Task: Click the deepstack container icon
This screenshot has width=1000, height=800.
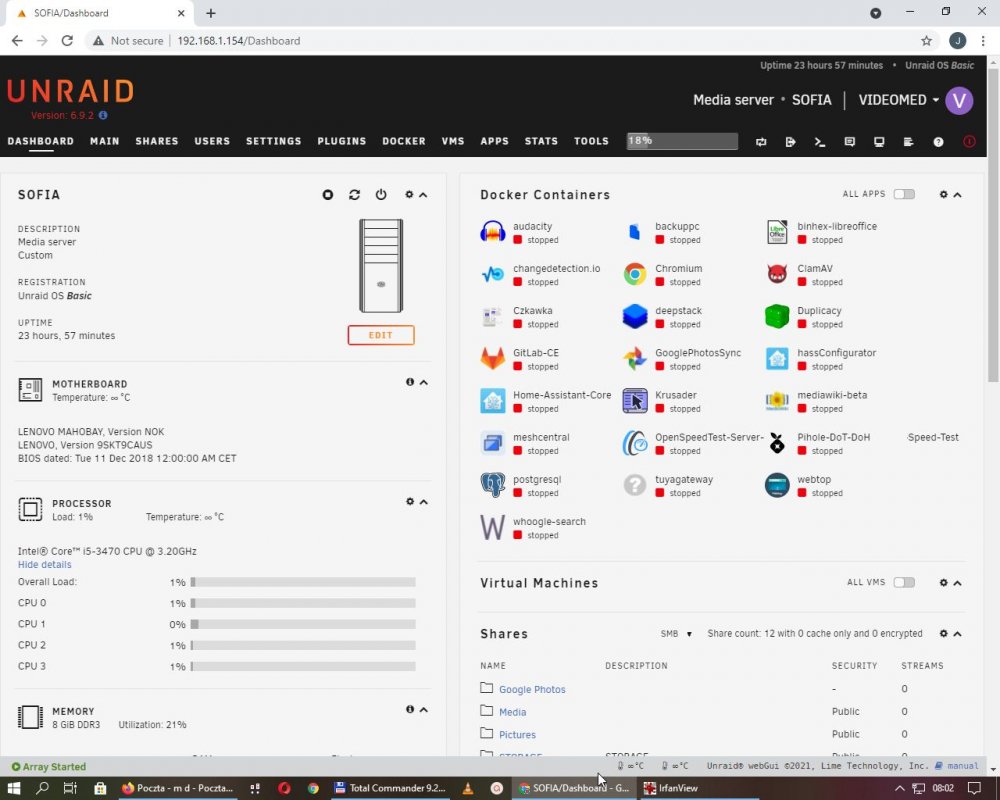Action: 635,316
